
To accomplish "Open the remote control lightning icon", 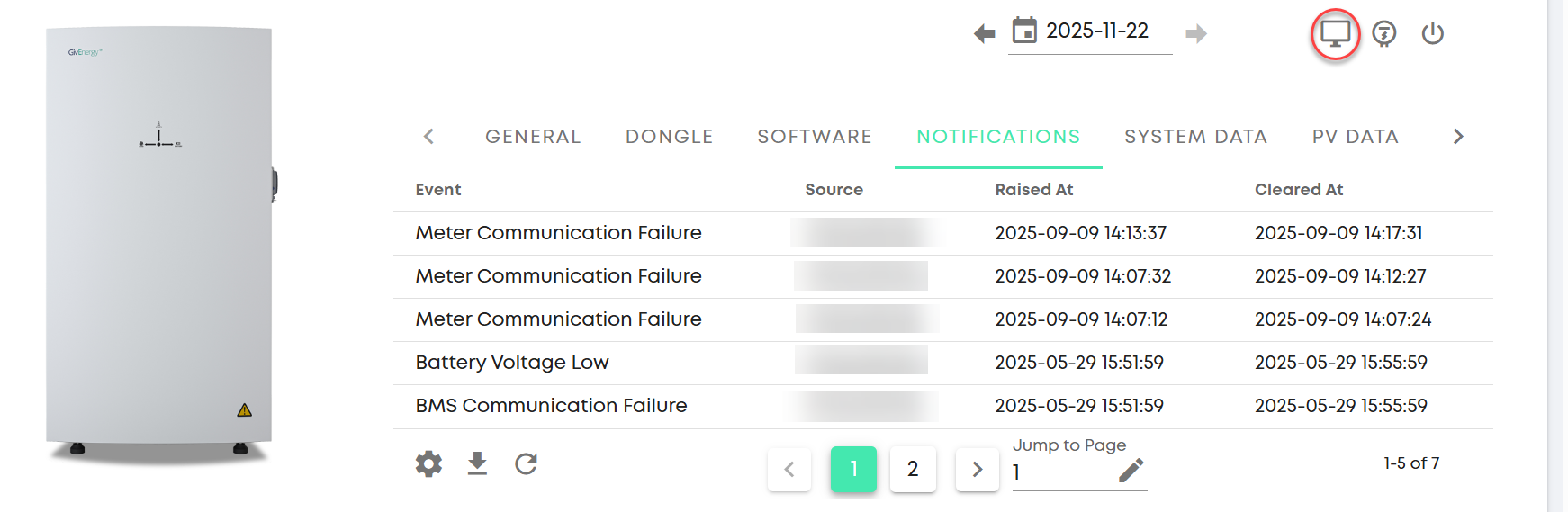I will point(1384,34).
